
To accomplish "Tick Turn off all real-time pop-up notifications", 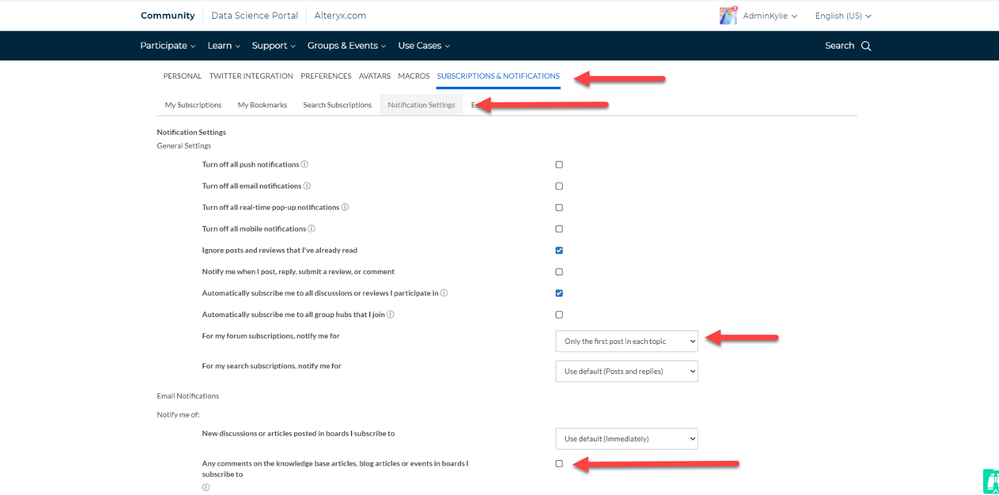I will click(x=559, y=208).
